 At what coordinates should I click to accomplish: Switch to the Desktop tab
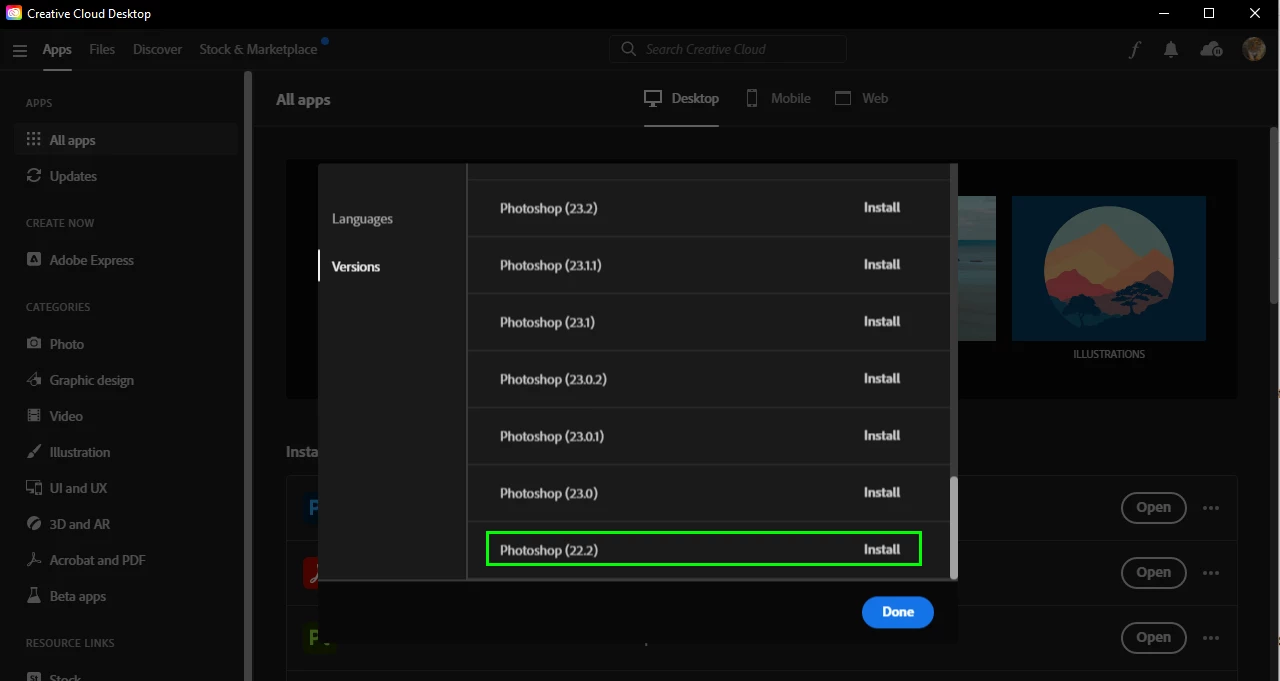681,98
